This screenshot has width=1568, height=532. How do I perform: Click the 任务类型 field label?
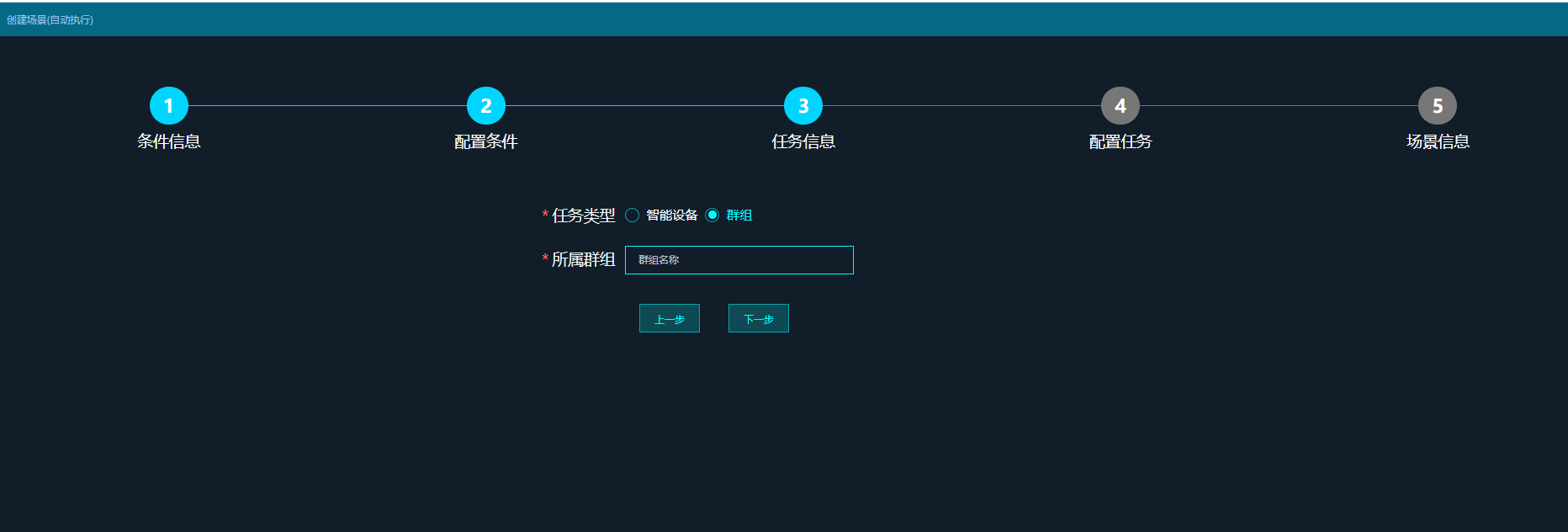coord(583,215)
